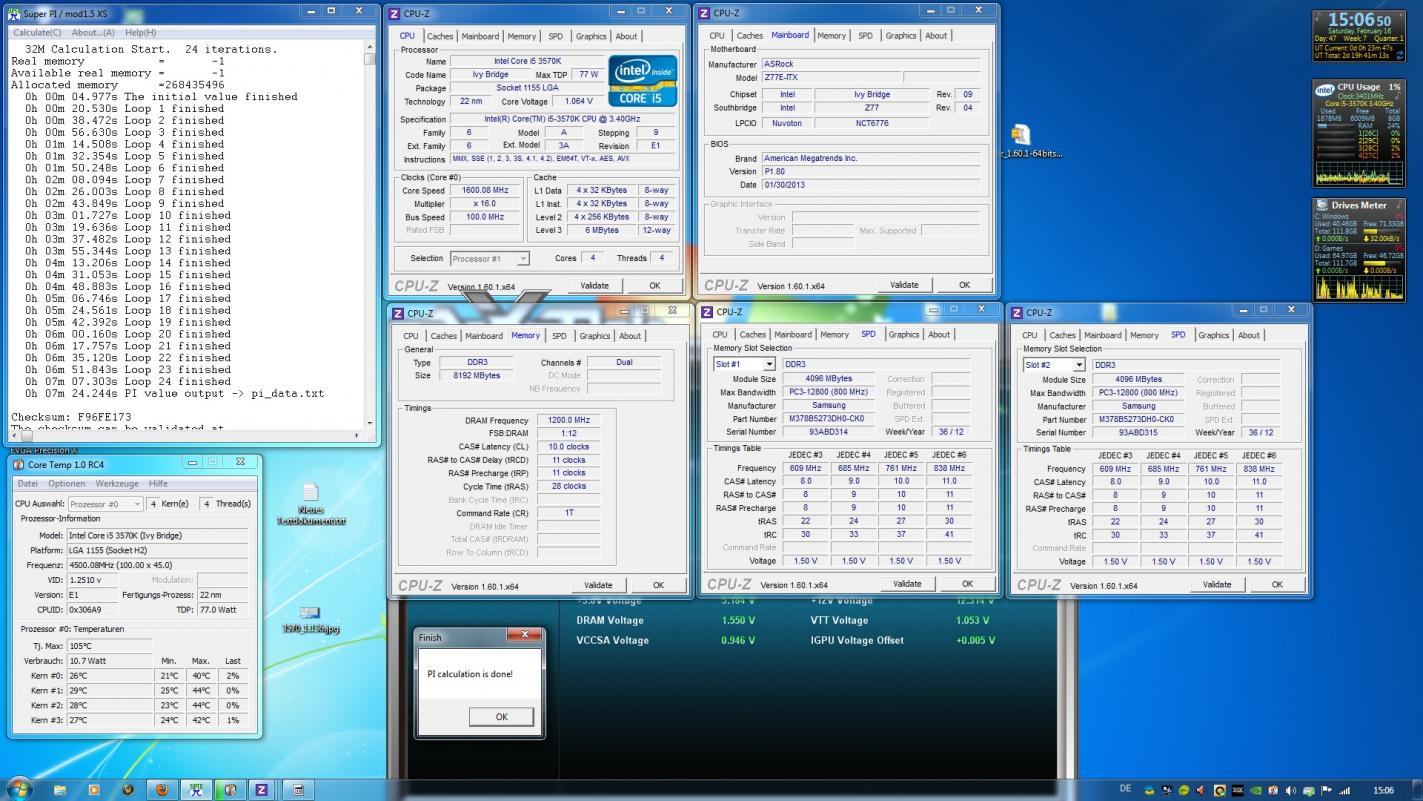
Task: Open Help(H) menu in Super PI
Action: [140, 33]
